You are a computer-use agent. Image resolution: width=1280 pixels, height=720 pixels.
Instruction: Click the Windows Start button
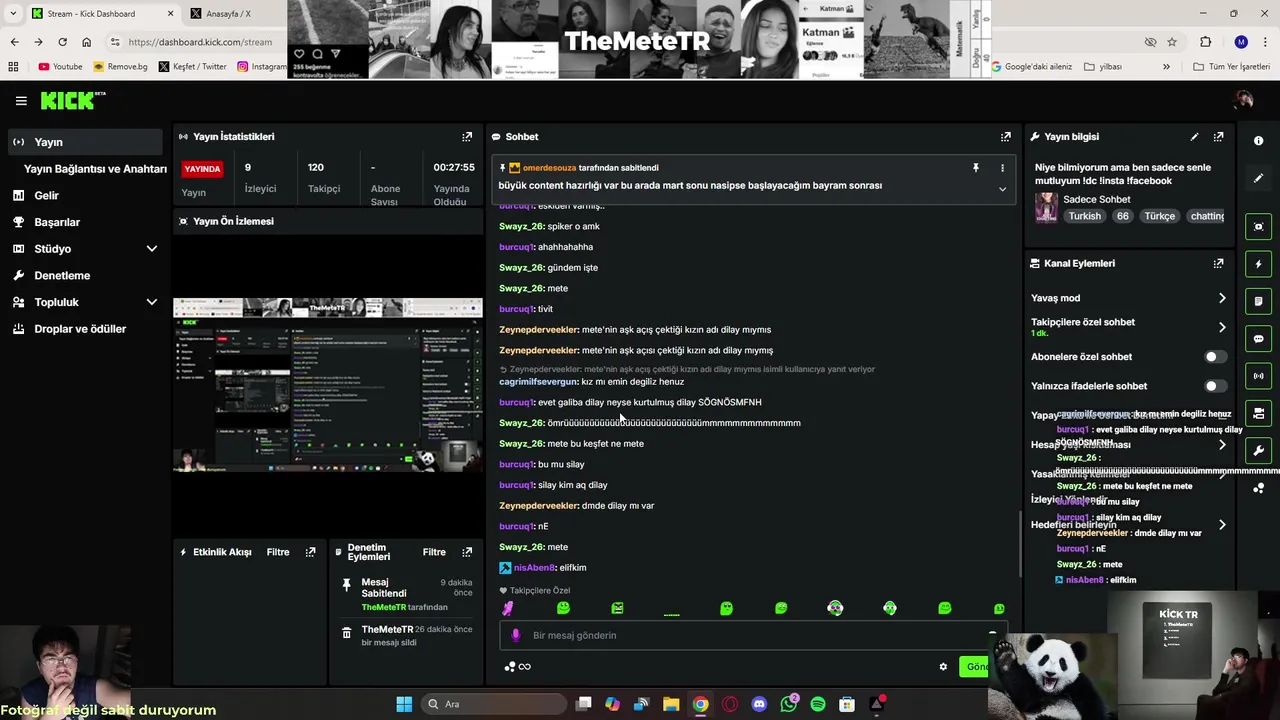404,704
